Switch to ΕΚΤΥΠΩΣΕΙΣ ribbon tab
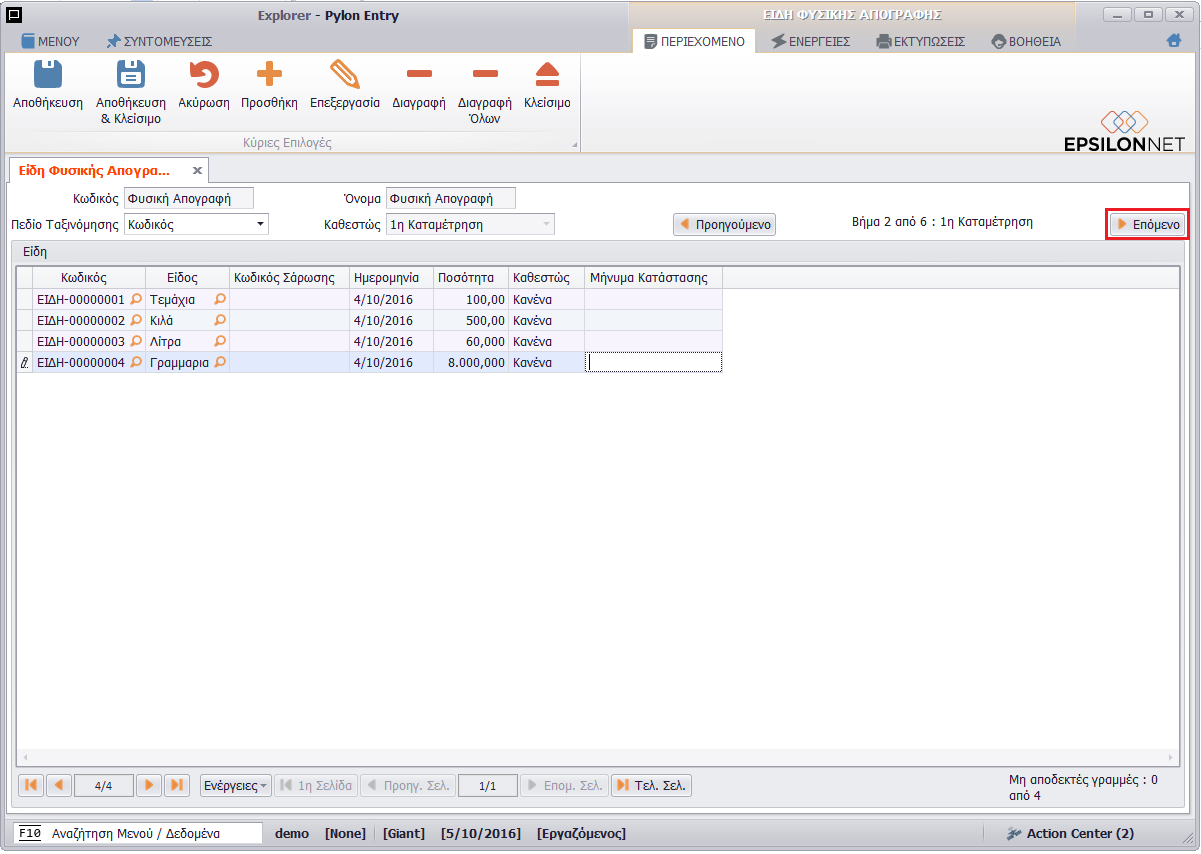 coord(920,41)
